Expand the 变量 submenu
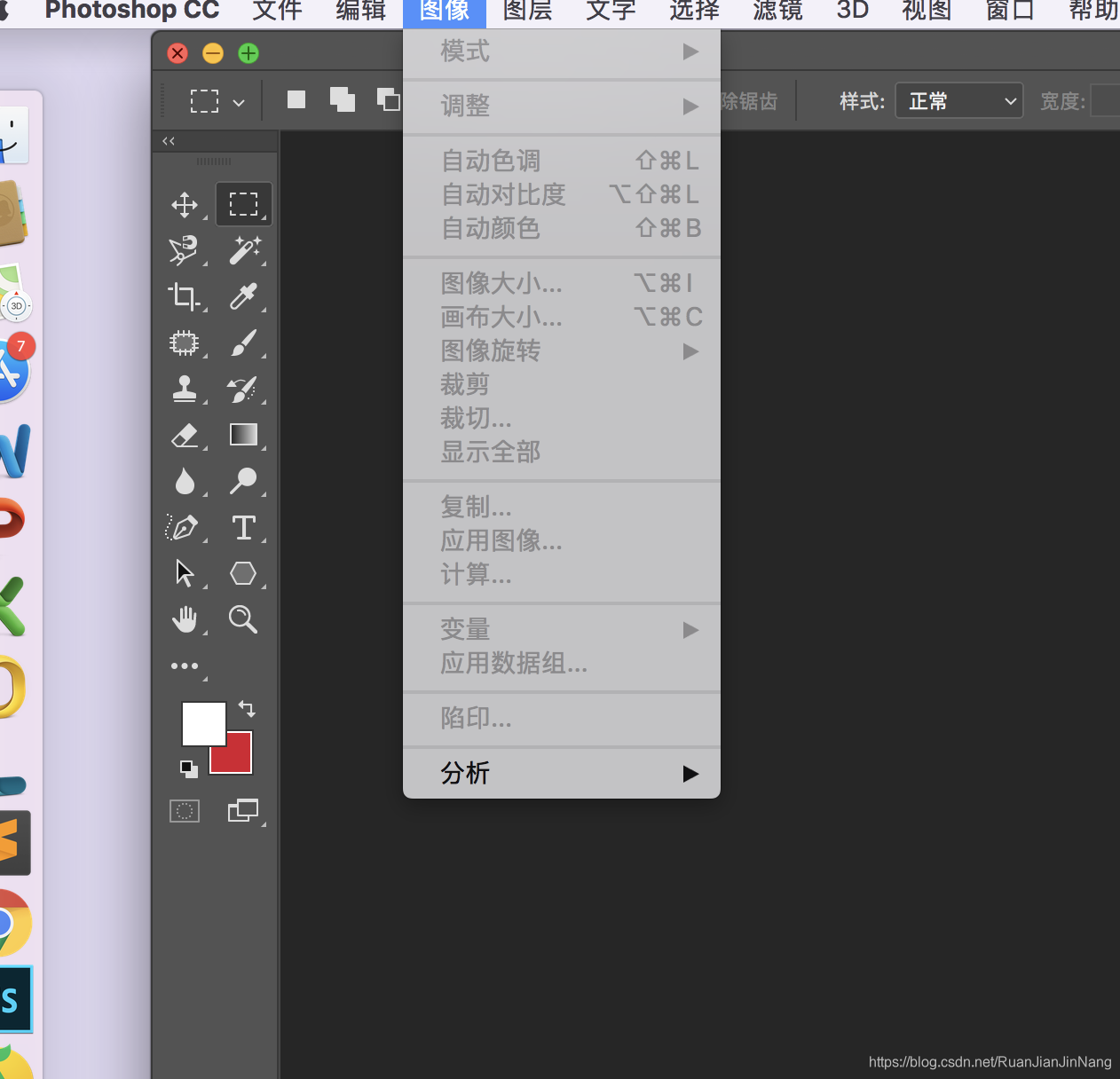The height and width of the screenshot is (1079, 1120). (x=562, y=630)
